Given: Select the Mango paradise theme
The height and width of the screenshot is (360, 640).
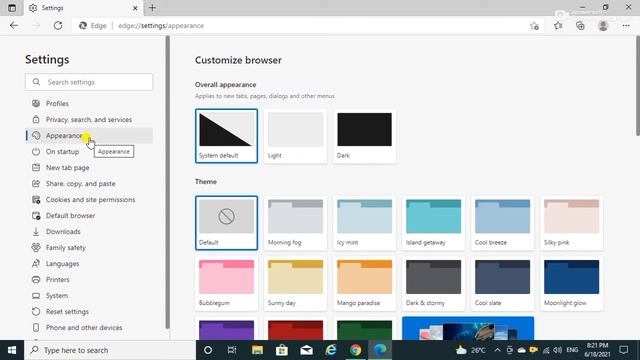Looking at the screenshot, I should 364,283.
